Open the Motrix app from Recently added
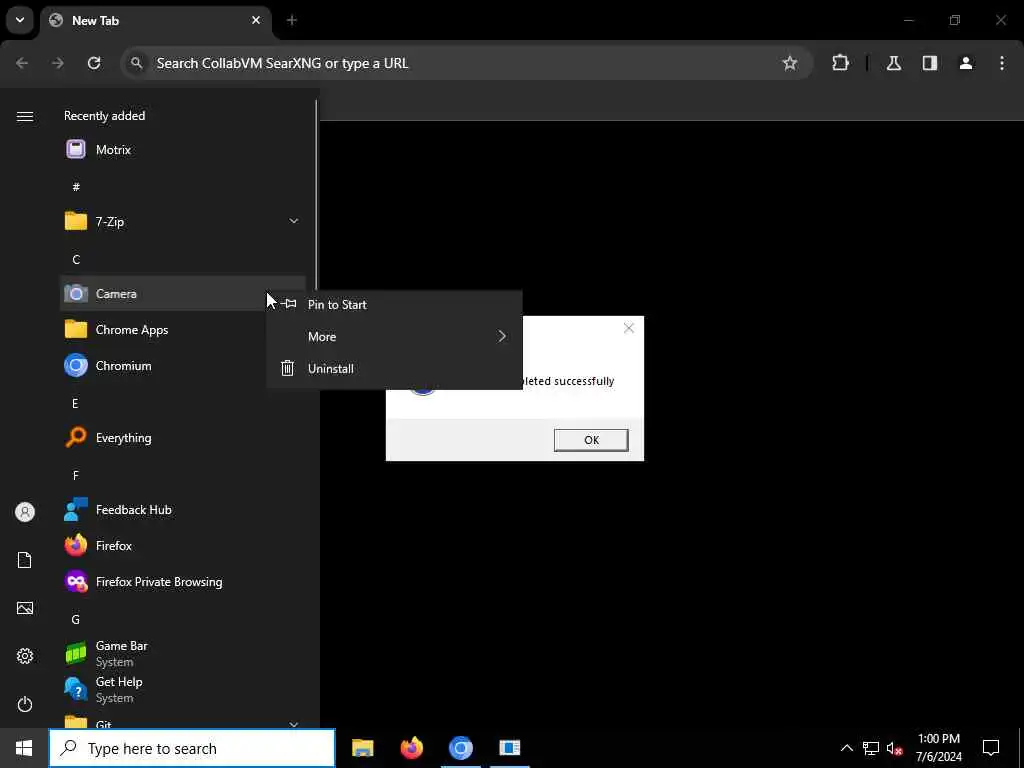 coord(182,150)
